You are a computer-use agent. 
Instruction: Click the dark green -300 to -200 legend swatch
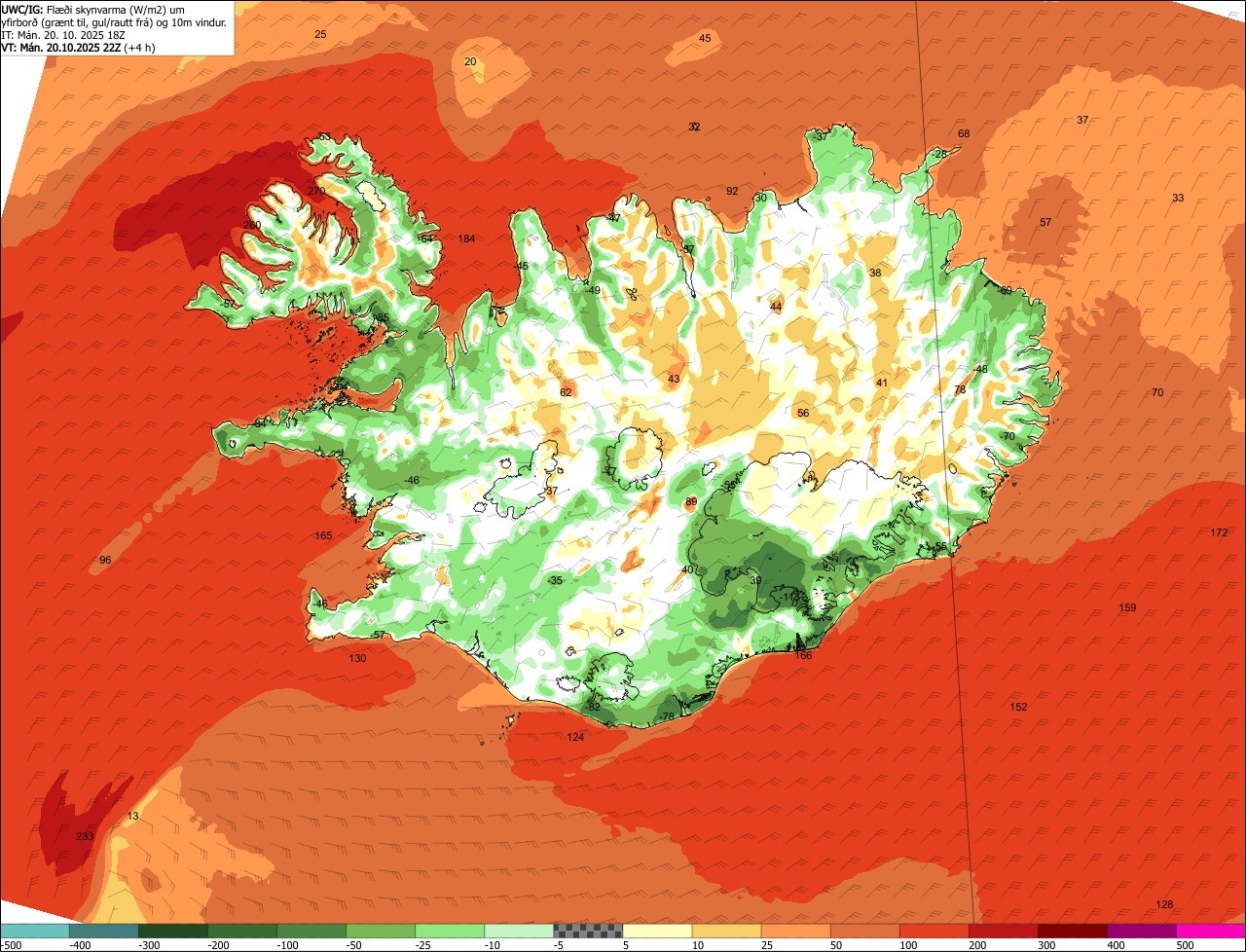tap(174, 931)
